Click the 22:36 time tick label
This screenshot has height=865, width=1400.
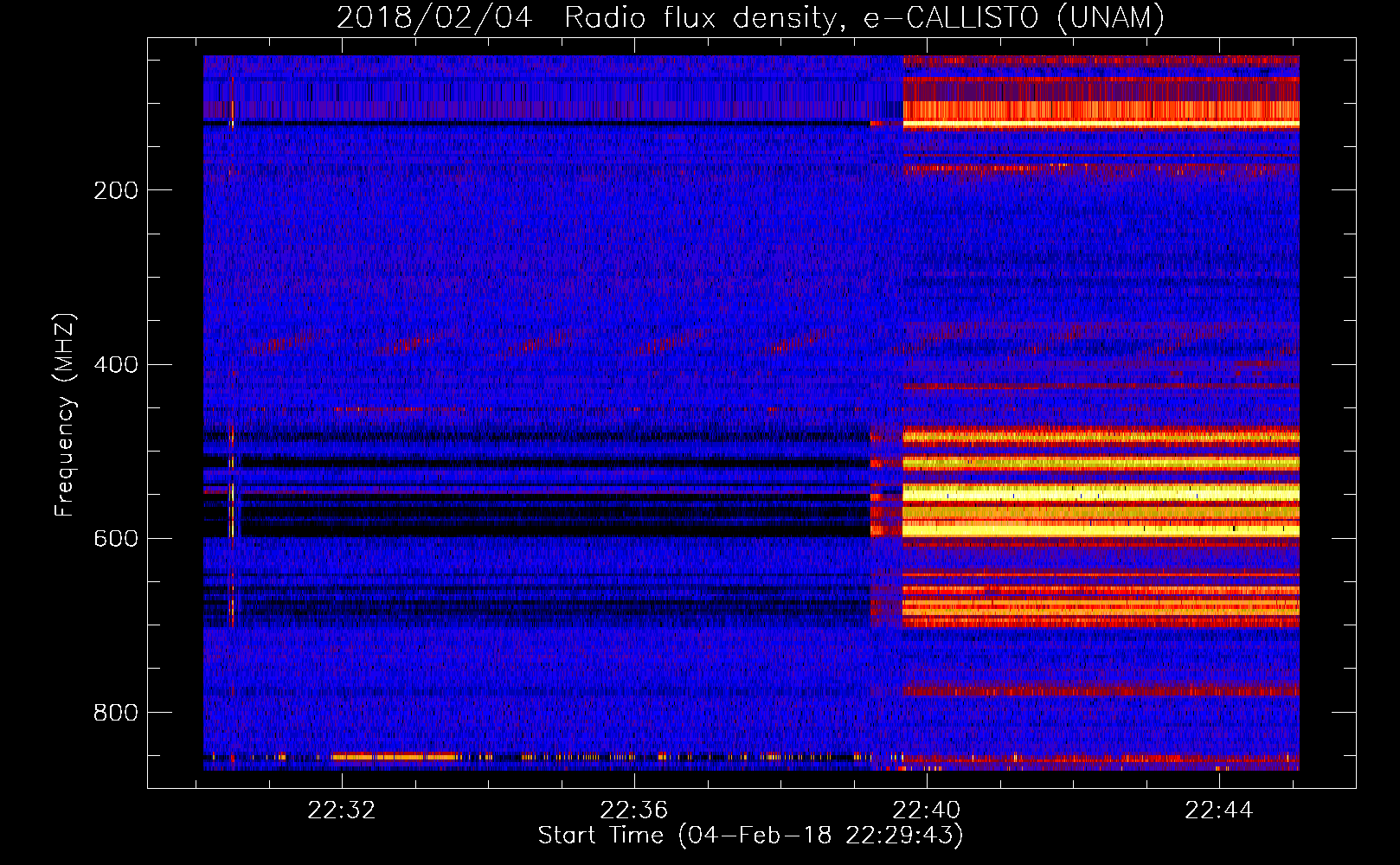pyautogui.click(x=634, y=811)
